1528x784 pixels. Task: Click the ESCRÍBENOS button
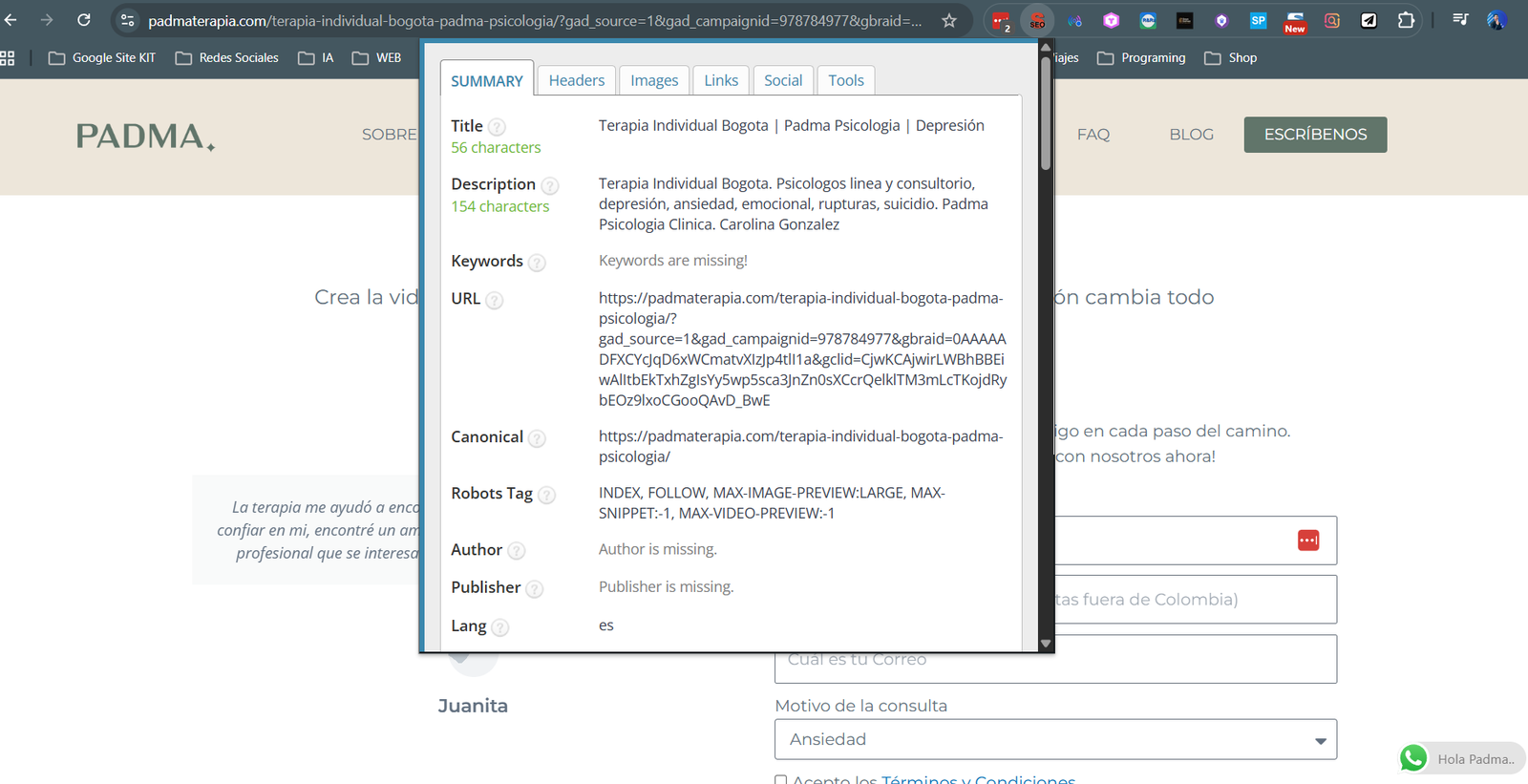click(1315, 135)
